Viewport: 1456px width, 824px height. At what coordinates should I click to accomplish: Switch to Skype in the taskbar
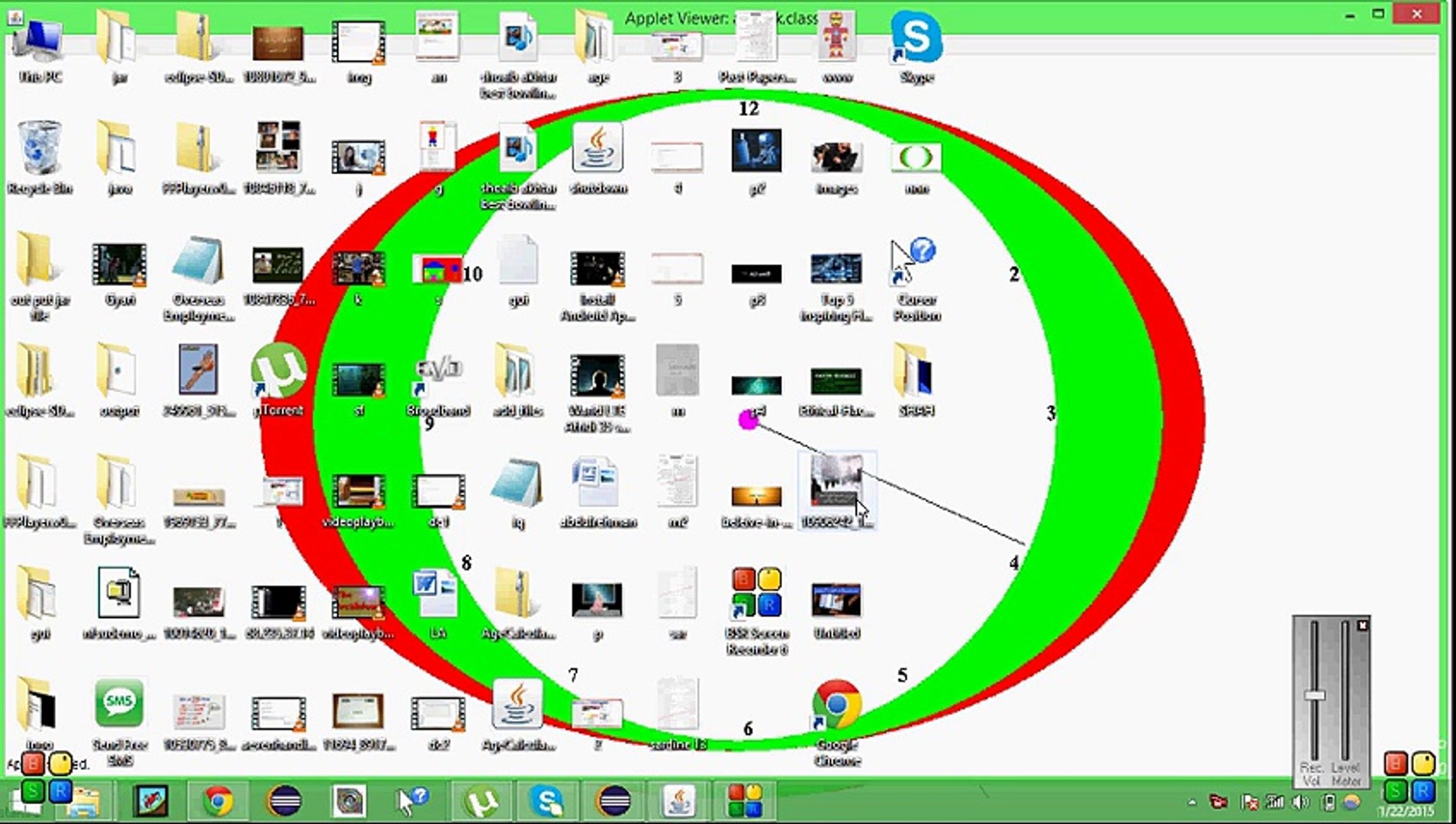pyautogui.click(x=547, y=801)
